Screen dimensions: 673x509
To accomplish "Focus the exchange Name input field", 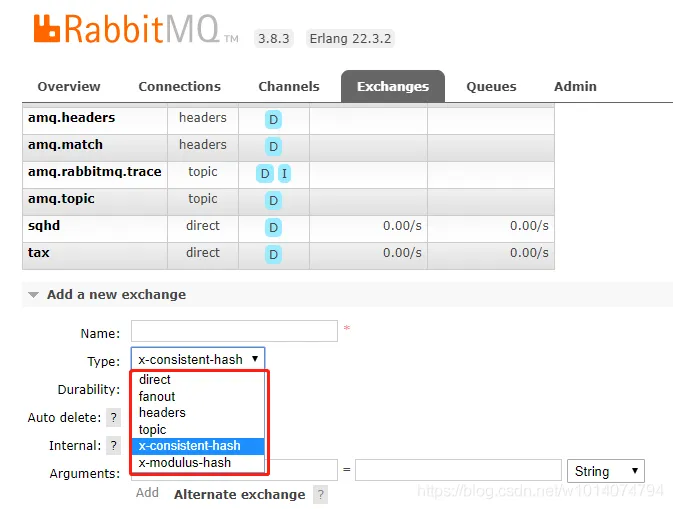I will [x=234, y=331].
